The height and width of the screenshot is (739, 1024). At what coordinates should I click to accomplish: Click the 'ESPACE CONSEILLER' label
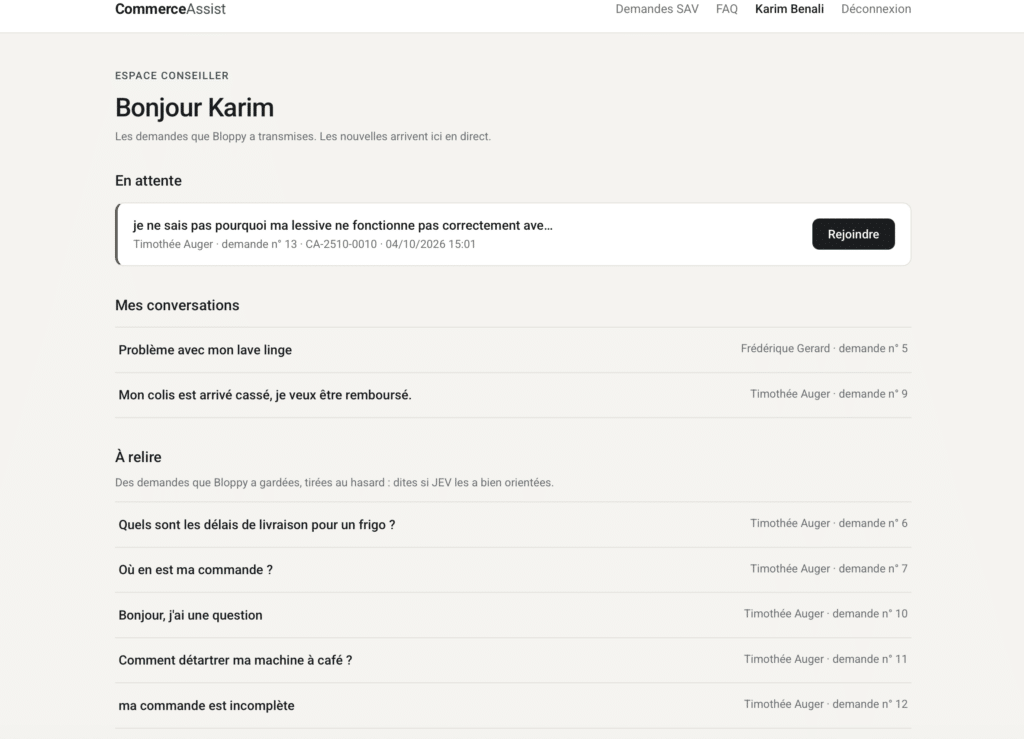click(x=172, y=76)
